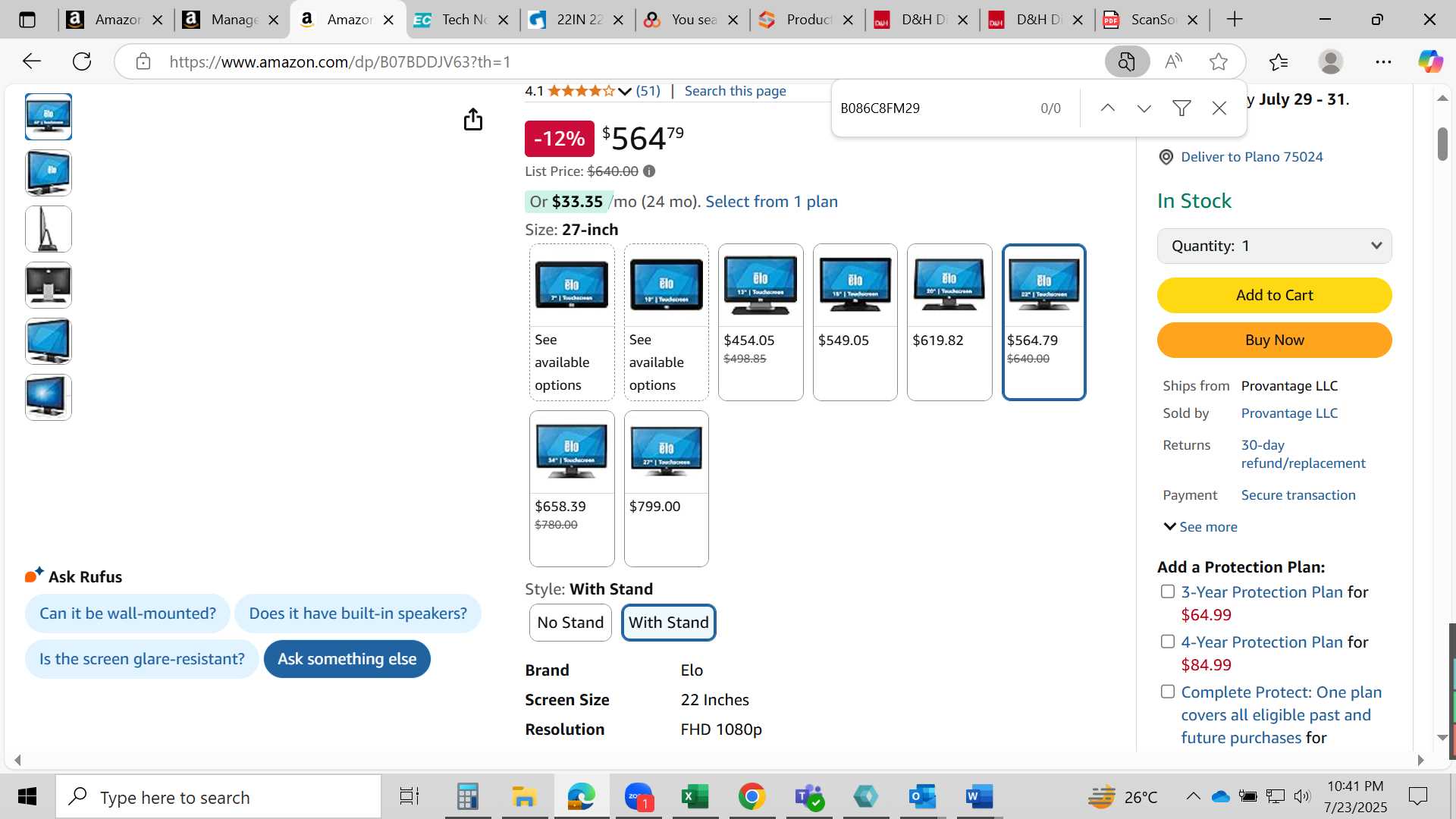
Task: Launch Calculator from the taskbar
Action: tap(467, 797)
